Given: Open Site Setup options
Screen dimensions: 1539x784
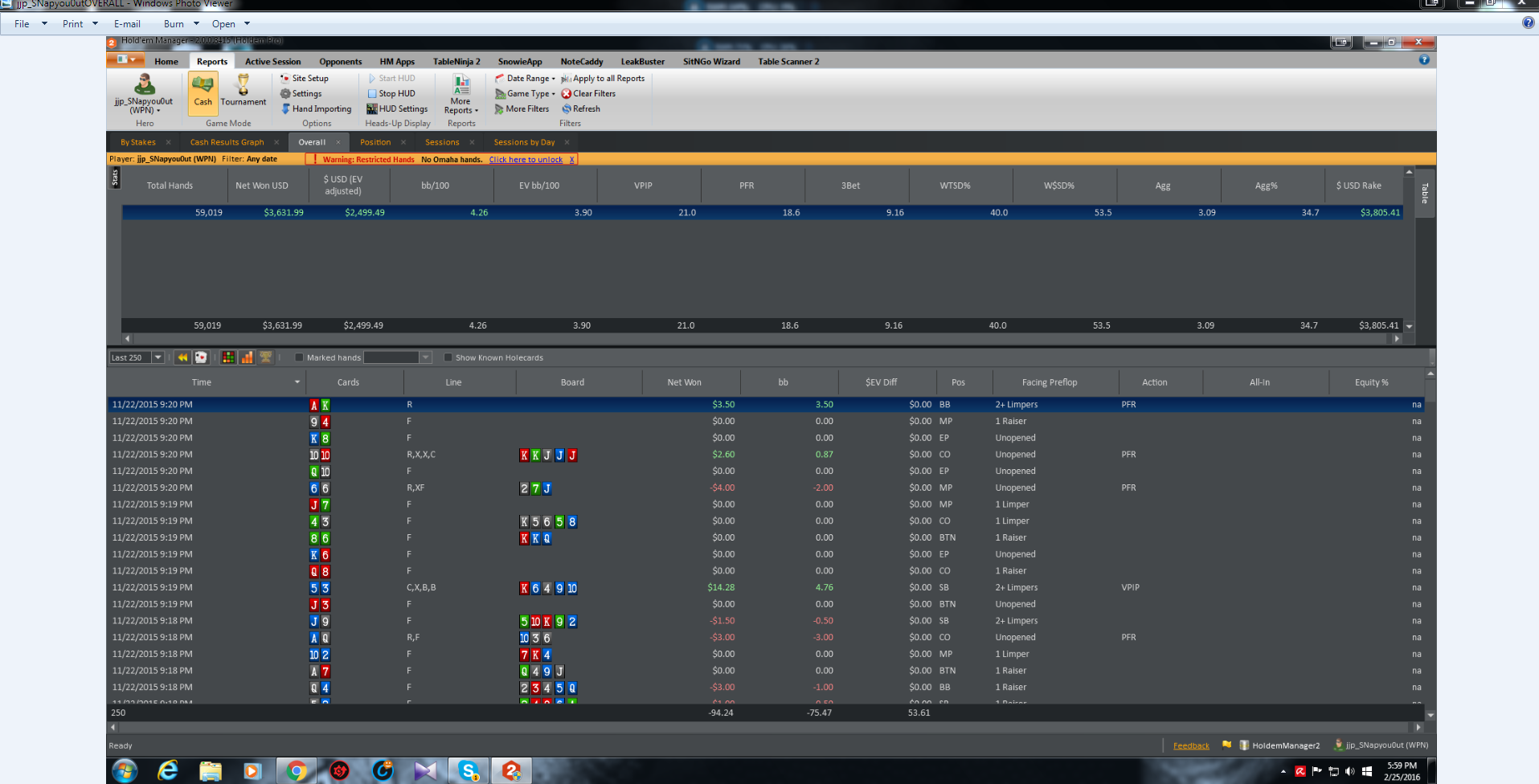Looking at the screenshot, I should 305,78.
